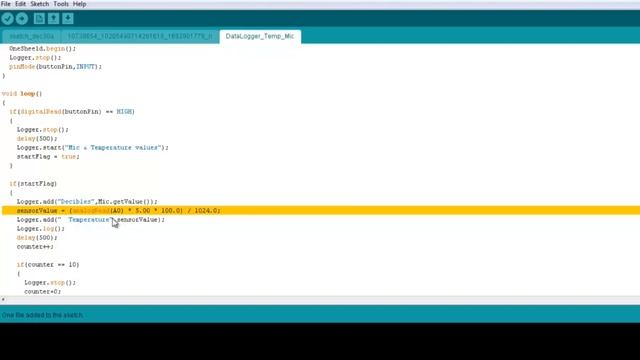Click the counter++; line

35,247
